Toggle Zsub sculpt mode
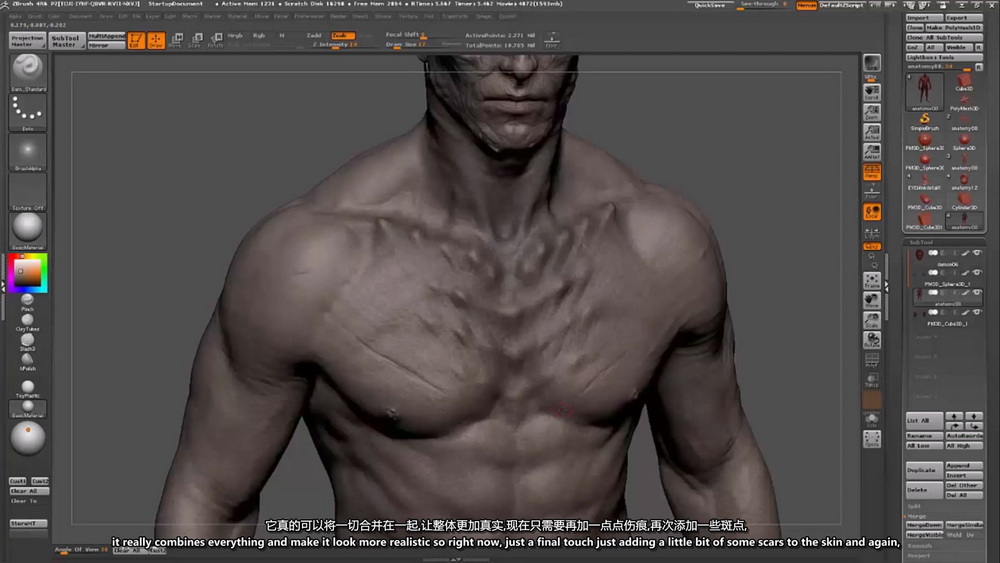1000x563 pixels. pos(341,35)
